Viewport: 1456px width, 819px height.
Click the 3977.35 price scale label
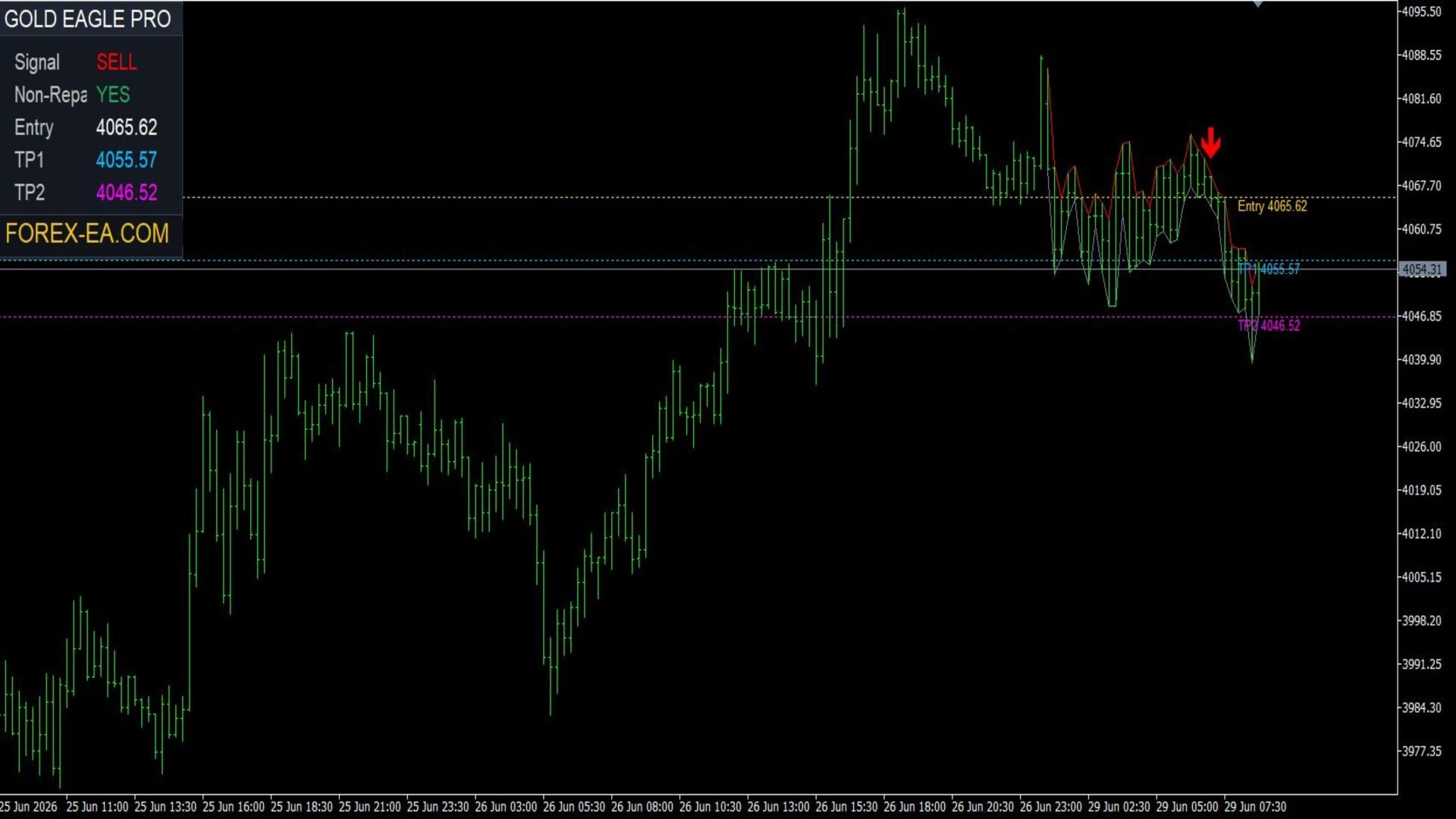click(x=1422, y=751)
